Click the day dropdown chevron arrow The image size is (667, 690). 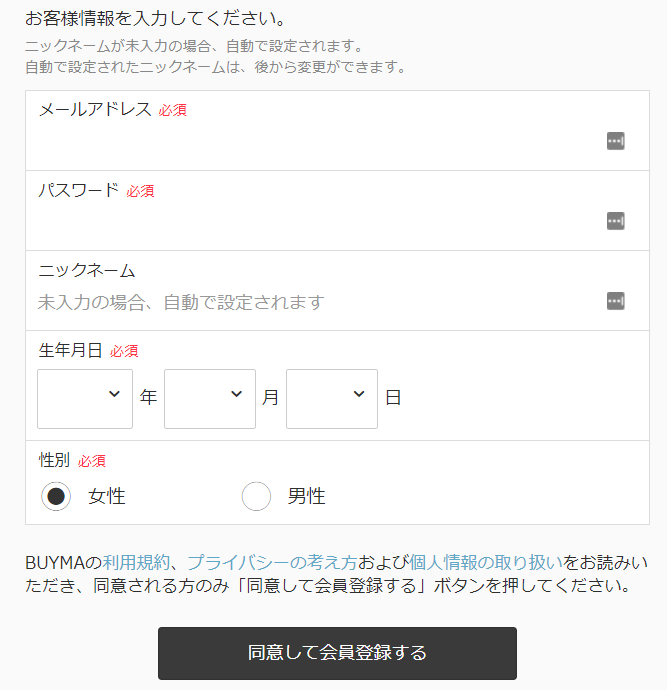pos(359,394)
